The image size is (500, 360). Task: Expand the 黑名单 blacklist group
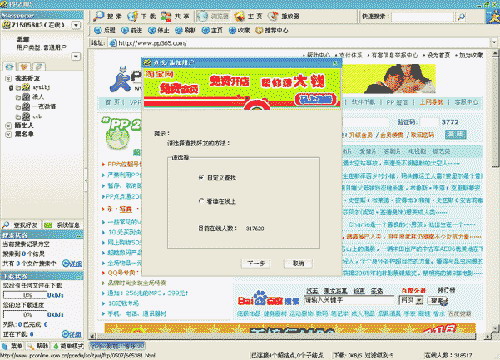pos(8,134)
